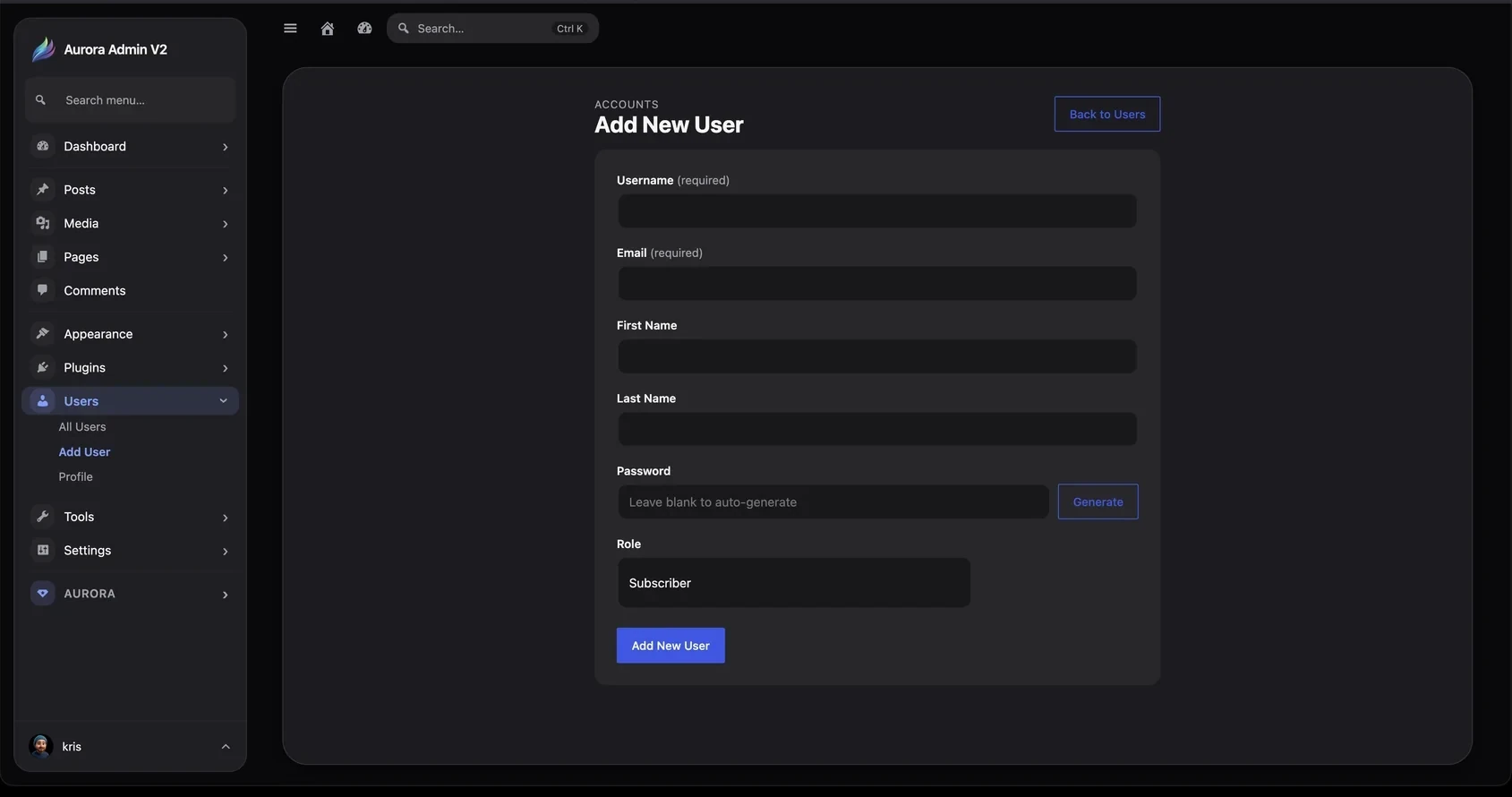Click the Comments bubble icon
The image size is (1512, 797).
click(x=42, y=290)
